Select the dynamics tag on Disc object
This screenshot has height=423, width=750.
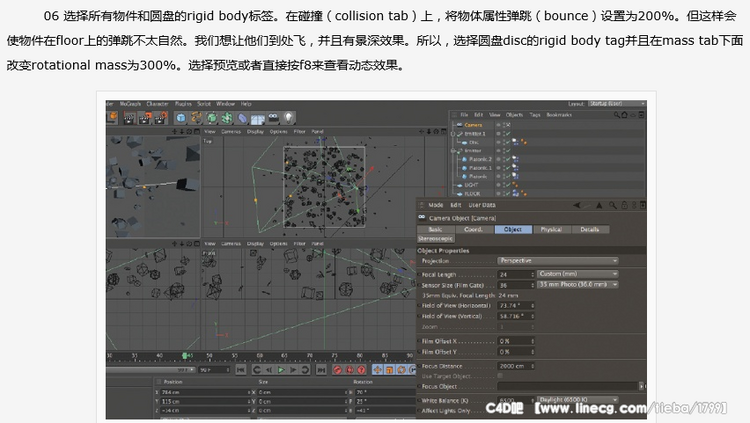(x=515, y=142)
